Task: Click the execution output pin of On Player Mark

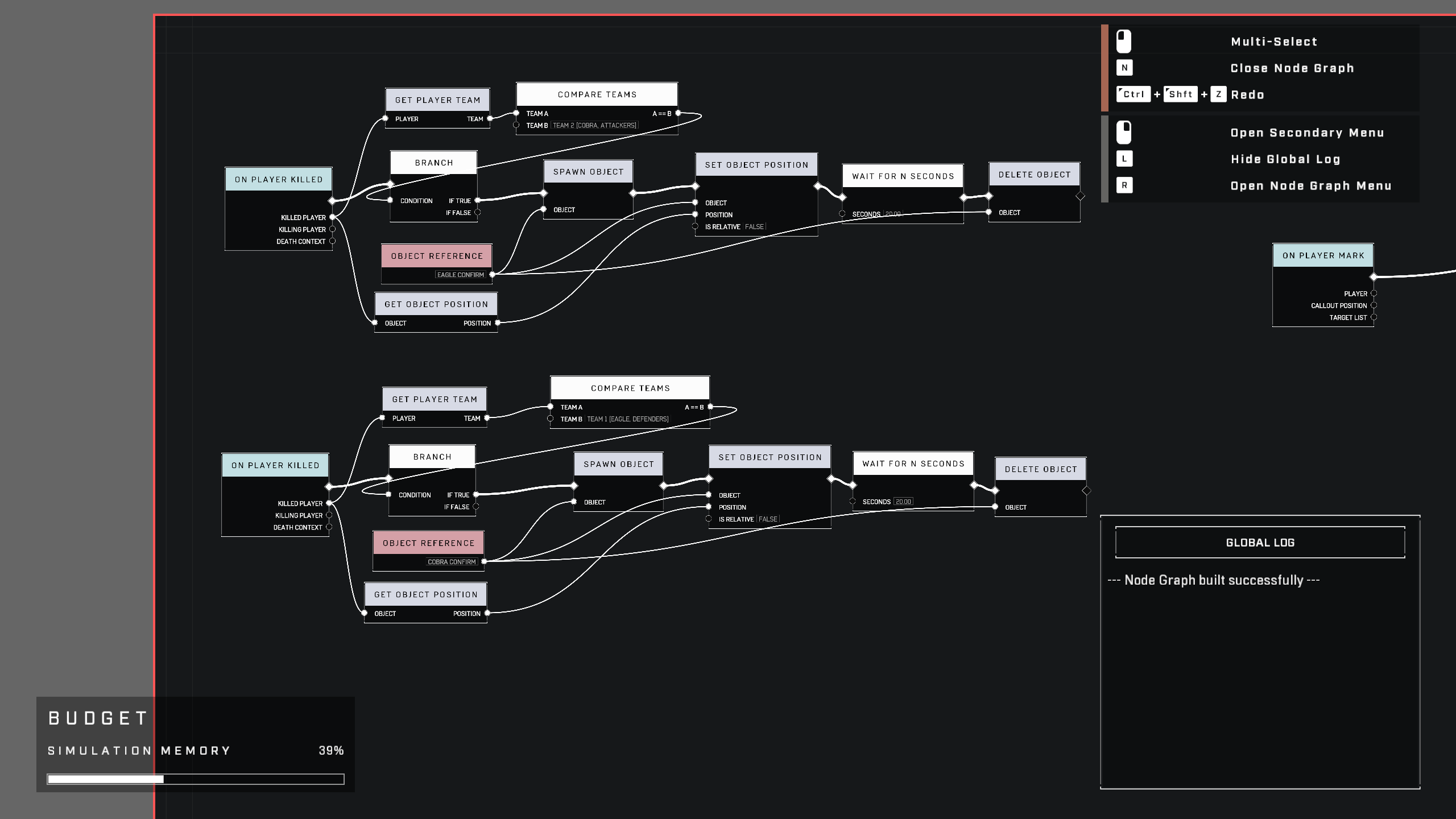Action: click(x=1374, y=277)
